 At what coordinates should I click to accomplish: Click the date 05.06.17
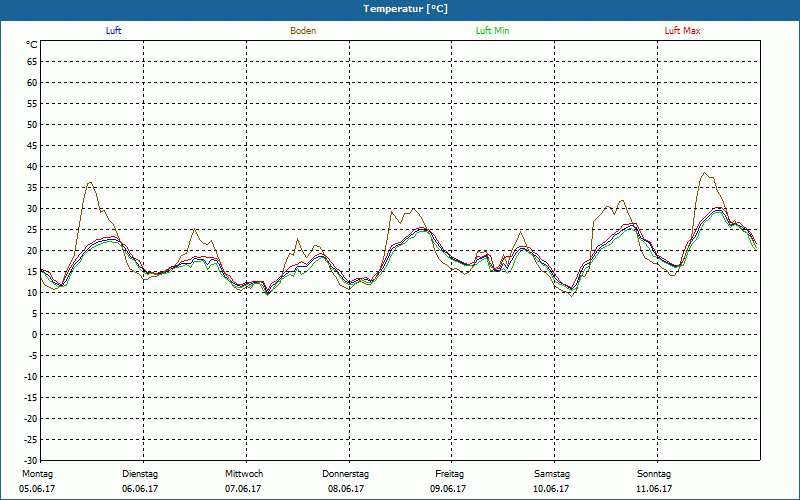pos(37,489)
